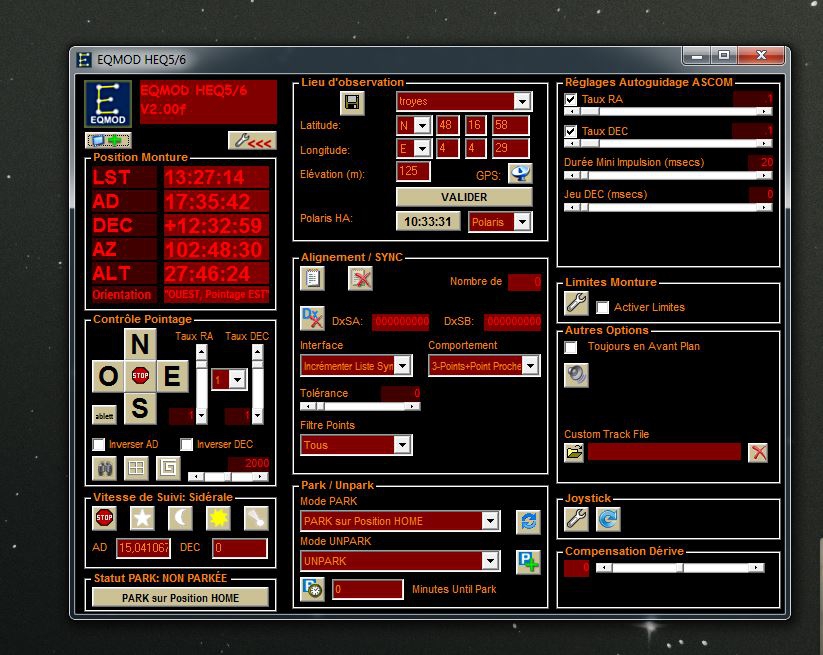The height and width of the screenshot is (655, 823).
Task: Click the Elévation field showing 125
Action: click(x=413, y=172)
